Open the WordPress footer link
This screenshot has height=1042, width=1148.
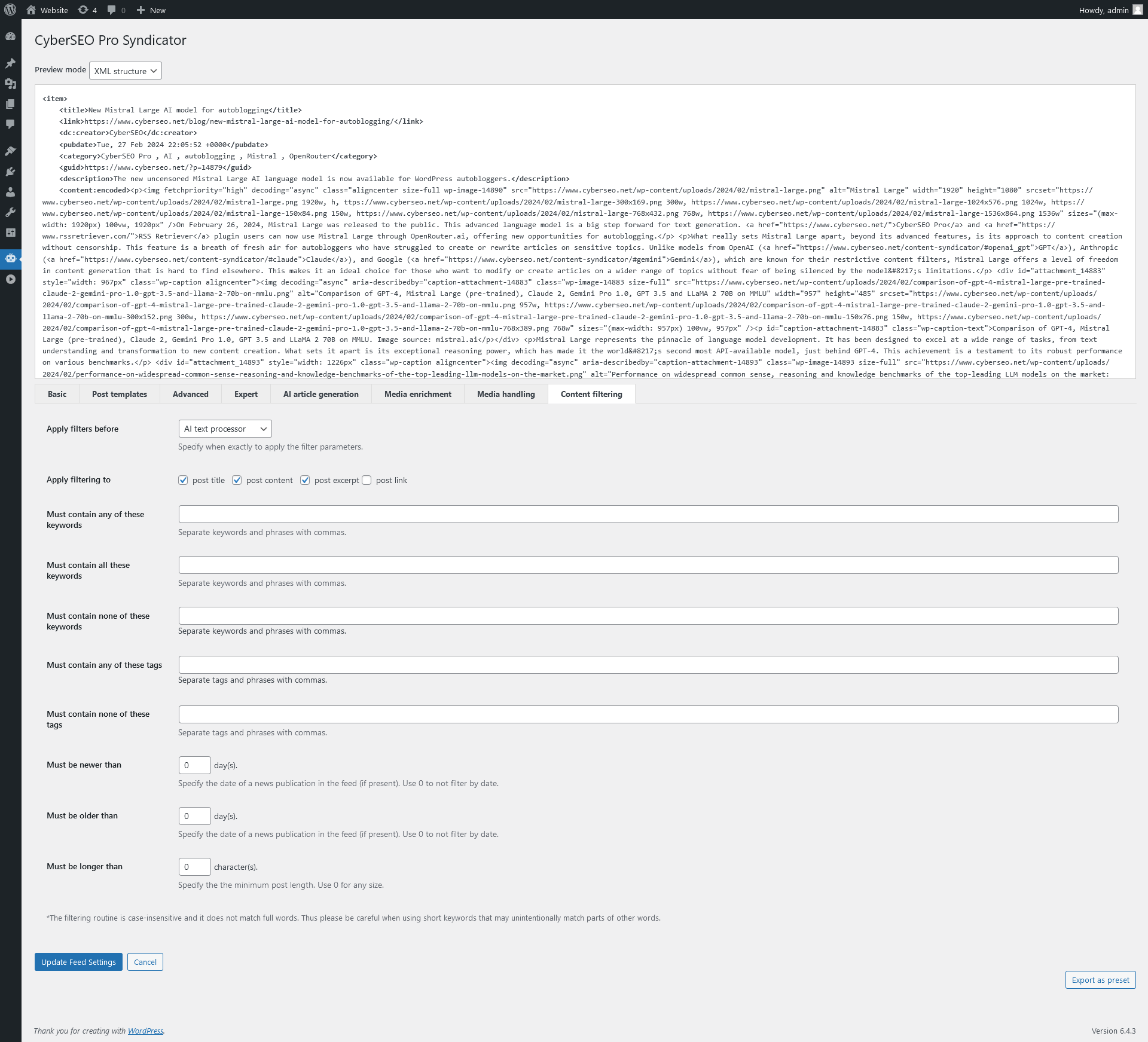pos(145,1031)
